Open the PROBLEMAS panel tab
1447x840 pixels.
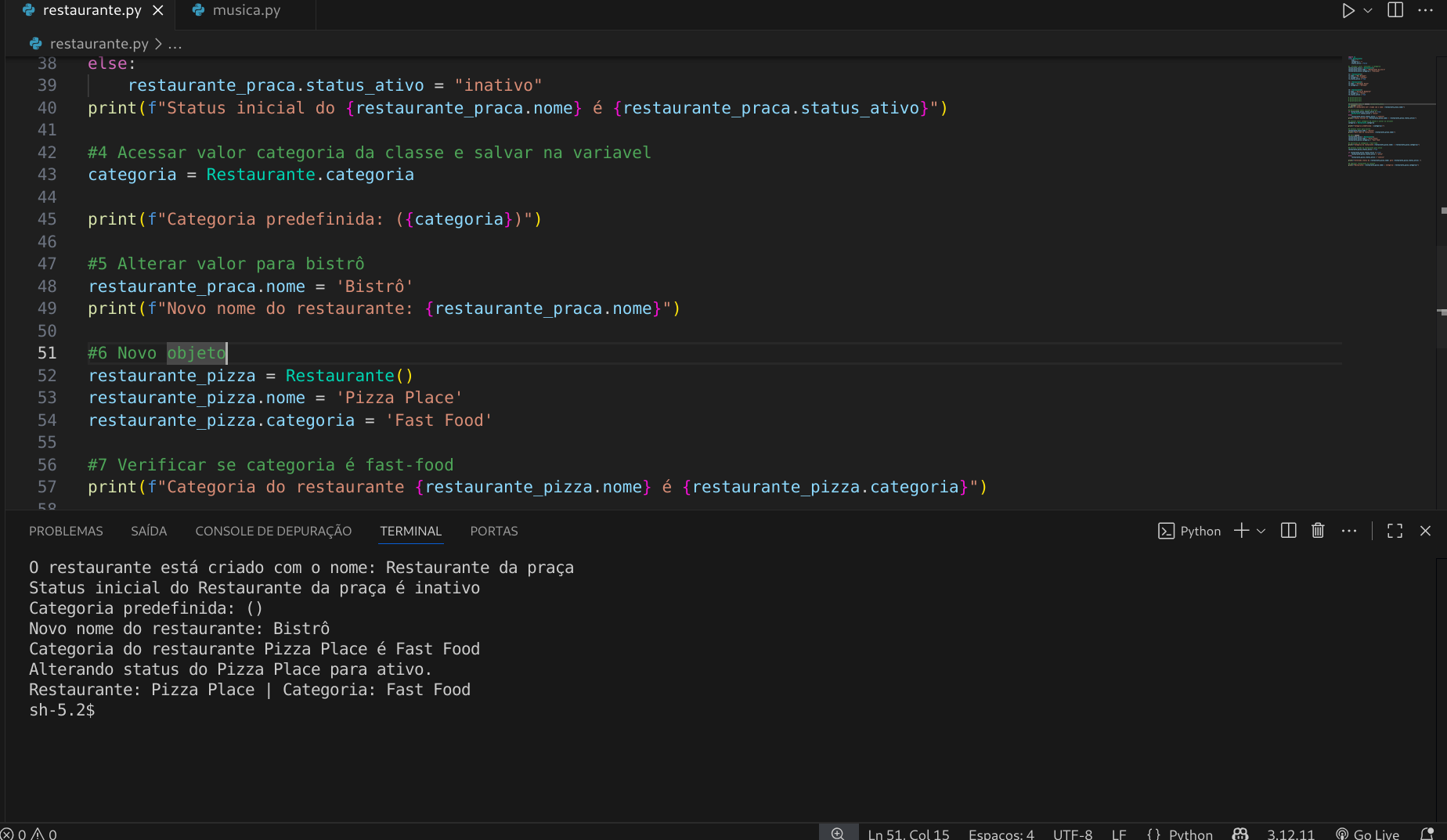coord(66,531)
